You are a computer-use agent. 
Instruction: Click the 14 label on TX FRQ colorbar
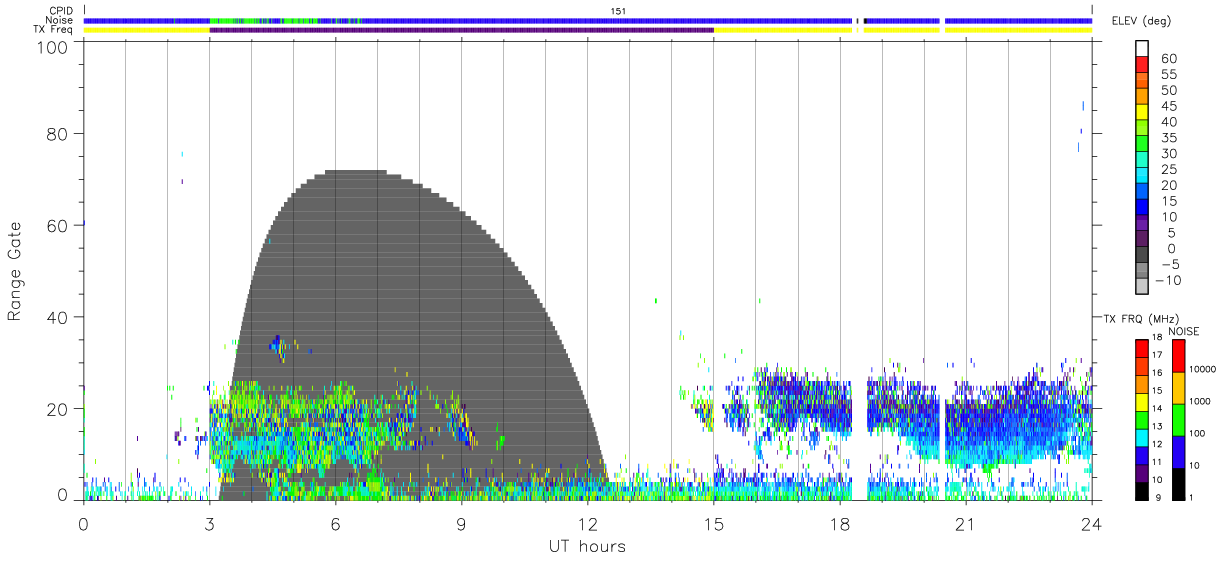1156,409
